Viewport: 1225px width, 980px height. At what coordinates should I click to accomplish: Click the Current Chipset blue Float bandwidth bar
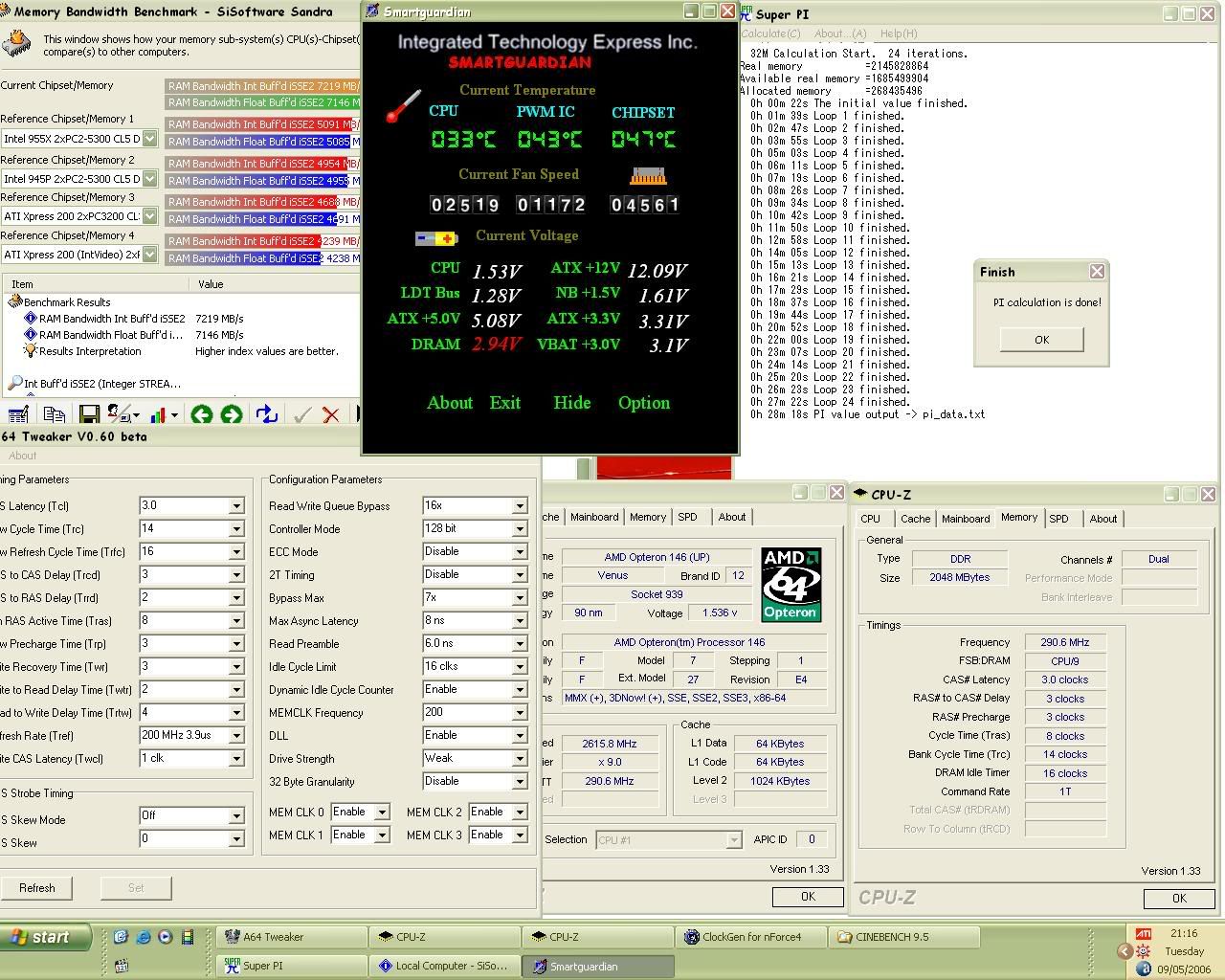coord(262,102)
